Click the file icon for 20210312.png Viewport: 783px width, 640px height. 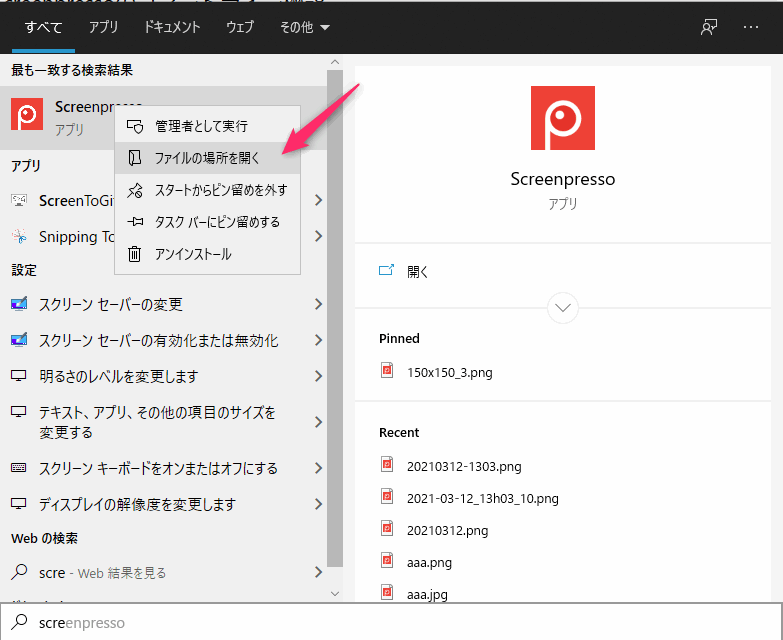[387, 528]
